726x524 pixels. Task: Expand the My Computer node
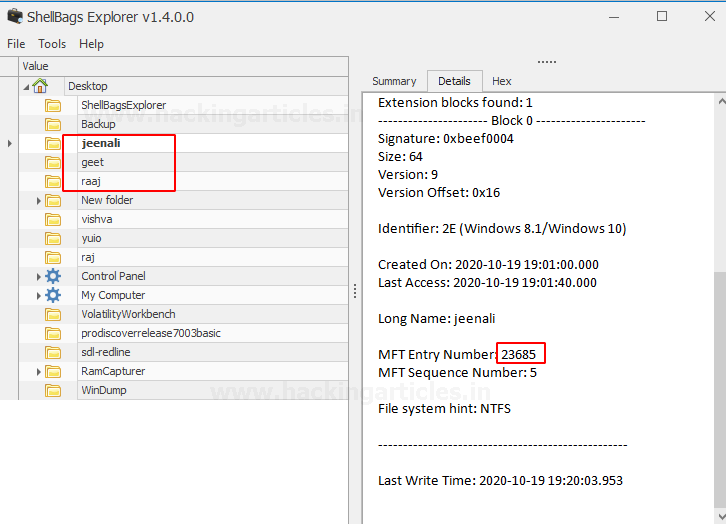click(x=39, y=295)
